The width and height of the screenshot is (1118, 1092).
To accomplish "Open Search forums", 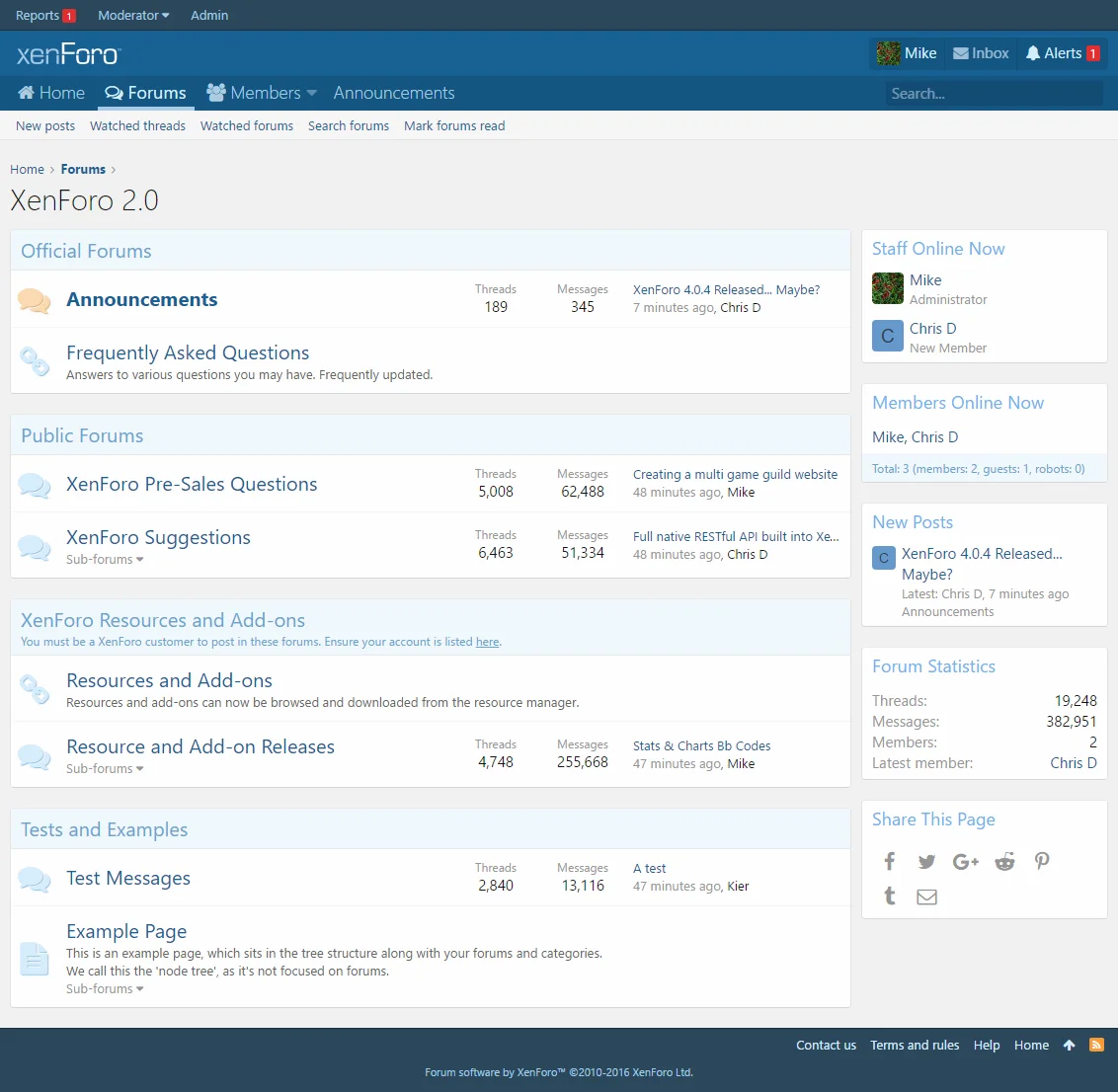I will (349, 126).
